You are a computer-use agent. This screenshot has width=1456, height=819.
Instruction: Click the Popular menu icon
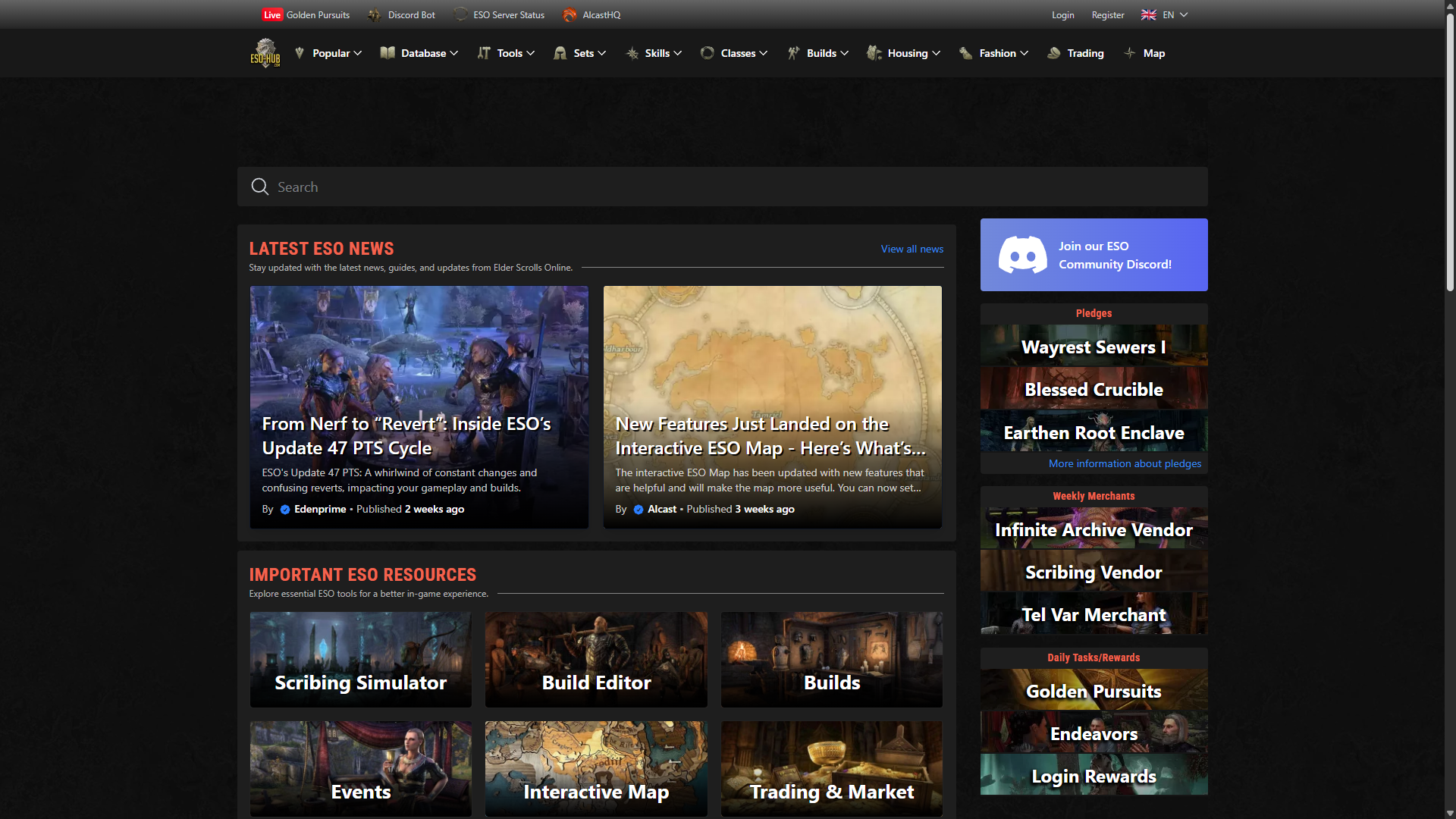[x=300, y=53]
